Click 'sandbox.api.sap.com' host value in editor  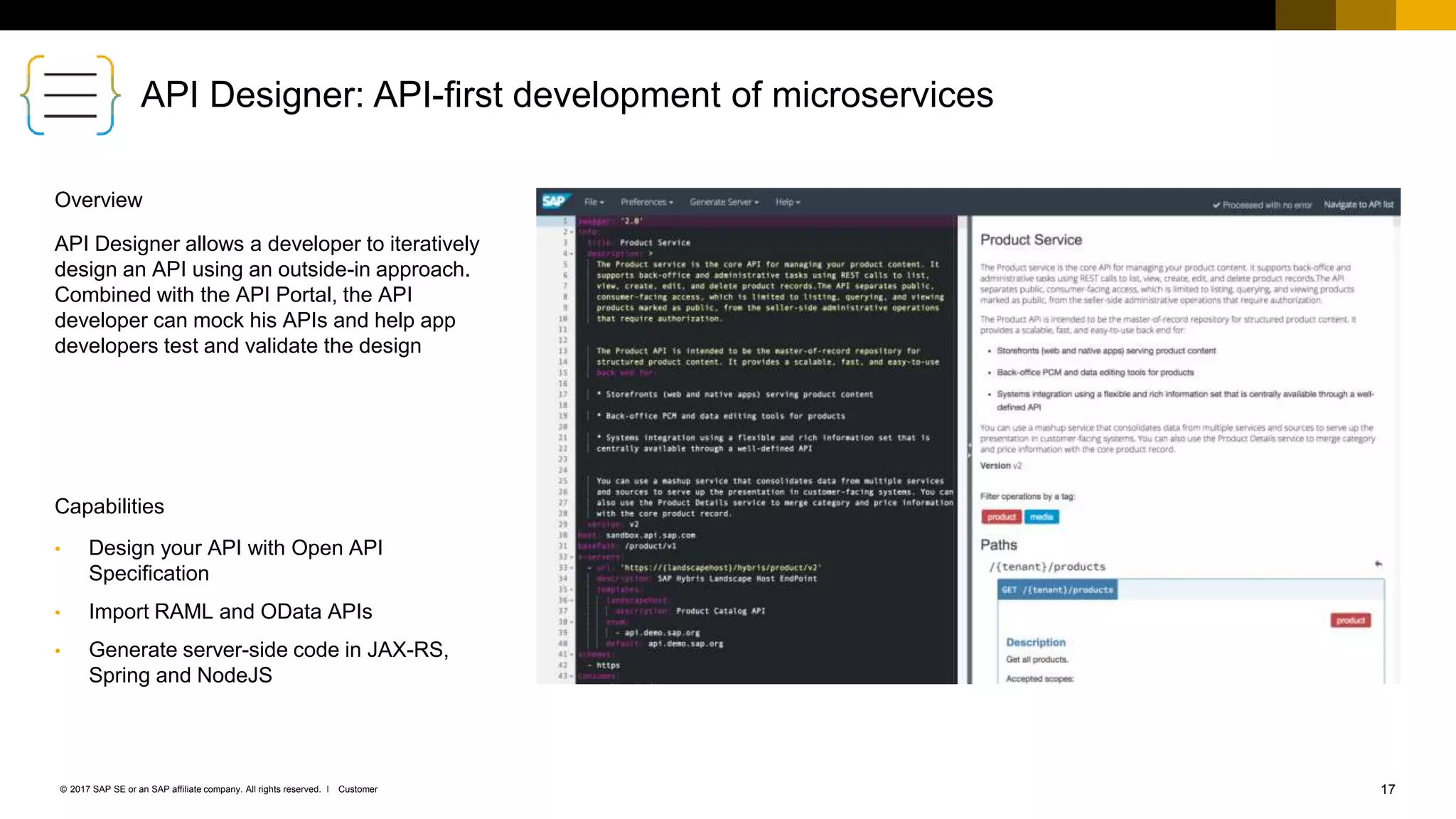[x=651, y=535]
